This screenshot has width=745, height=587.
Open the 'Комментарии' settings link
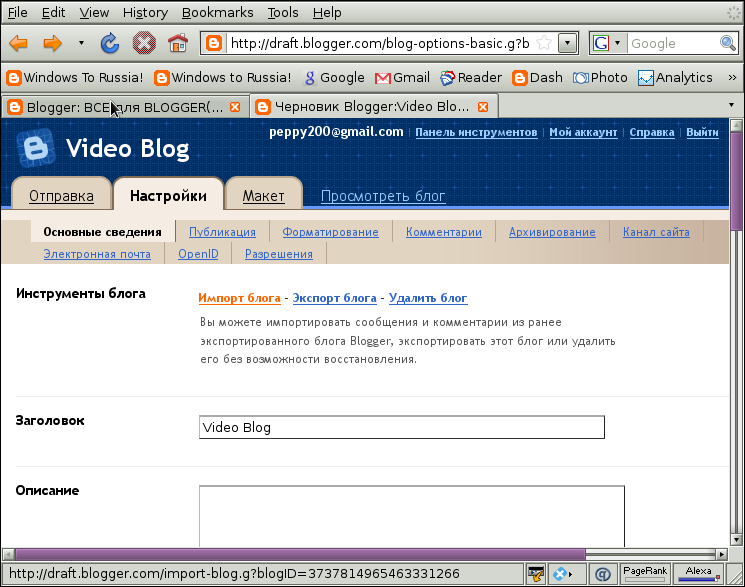coord(444,232)
